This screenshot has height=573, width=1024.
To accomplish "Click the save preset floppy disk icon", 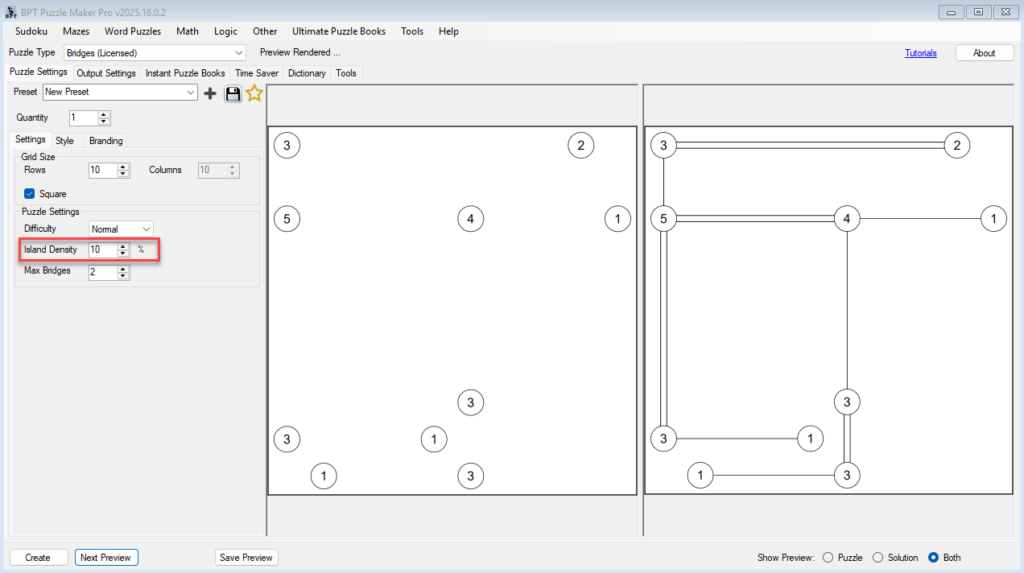I will (233, 93).
